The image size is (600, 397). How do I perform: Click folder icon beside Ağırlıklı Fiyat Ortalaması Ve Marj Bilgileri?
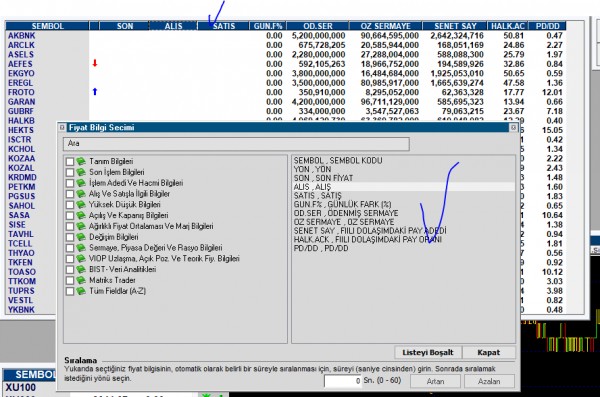81,226
